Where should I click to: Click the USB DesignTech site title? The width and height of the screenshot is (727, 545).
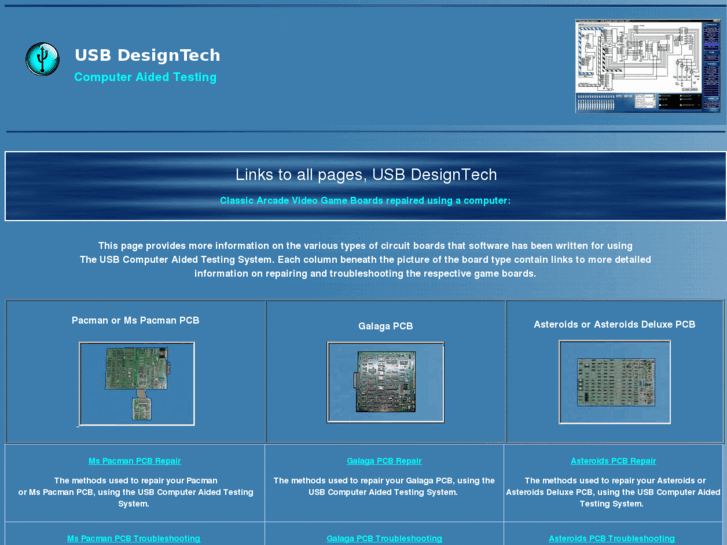point(147,55)
